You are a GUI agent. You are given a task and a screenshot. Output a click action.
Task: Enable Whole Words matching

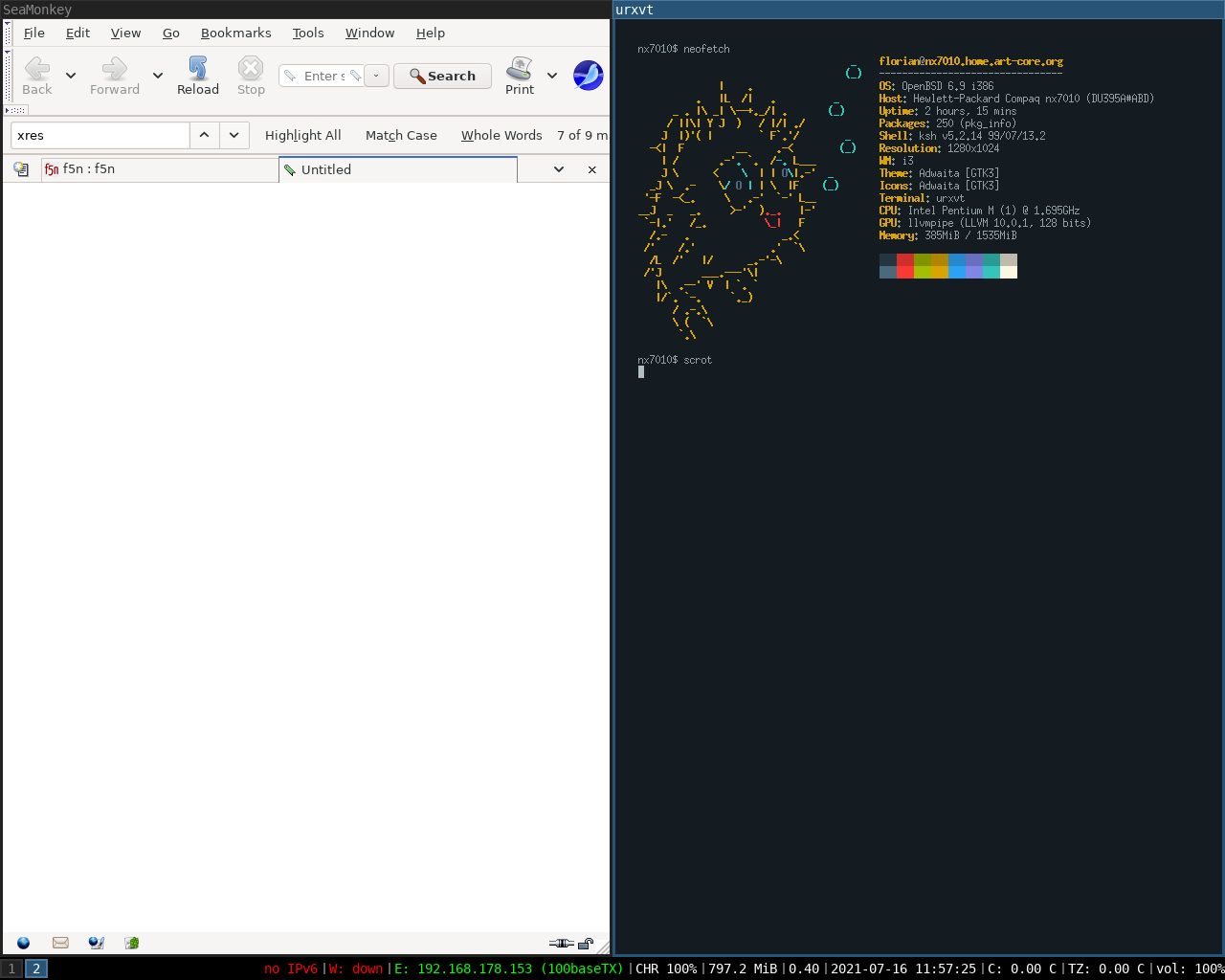coord(501,135)
